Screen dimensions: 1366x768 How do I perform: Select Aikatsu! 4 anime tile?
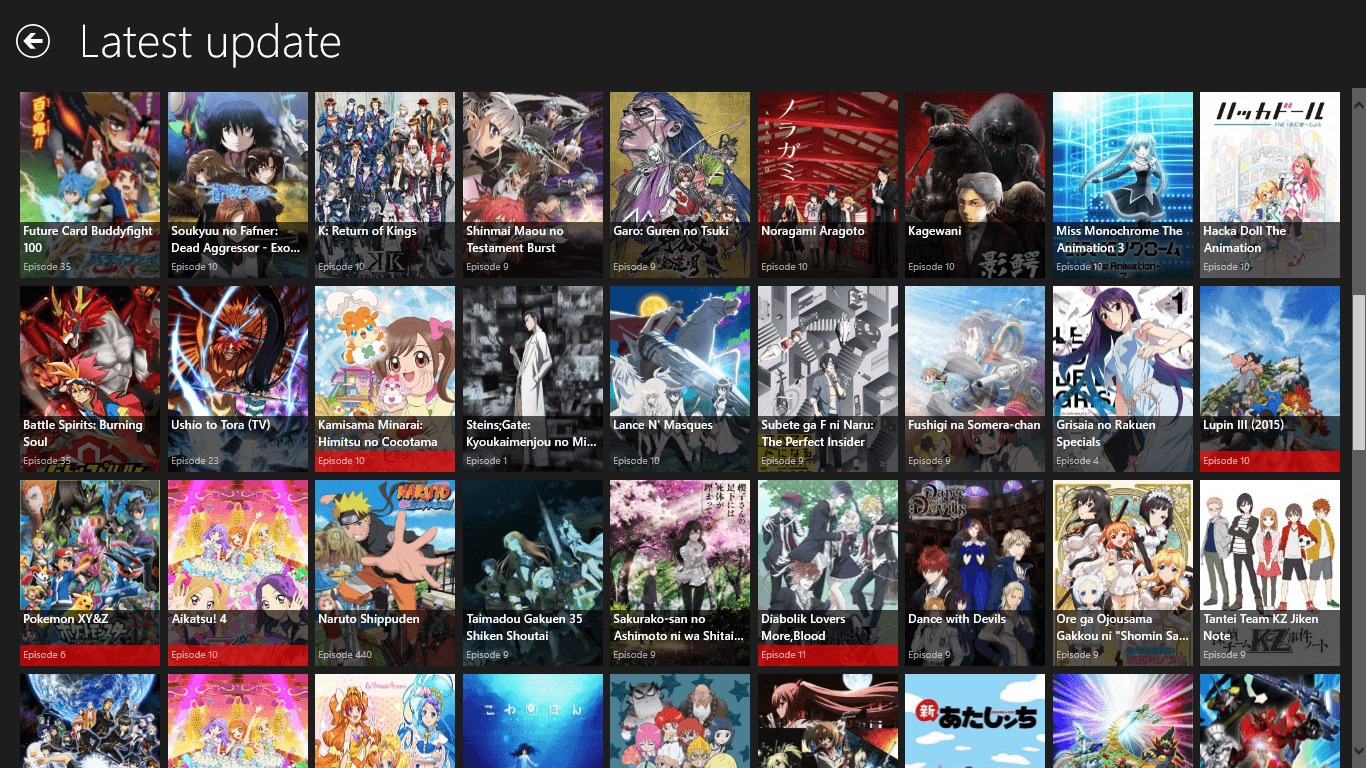point(238,573)
